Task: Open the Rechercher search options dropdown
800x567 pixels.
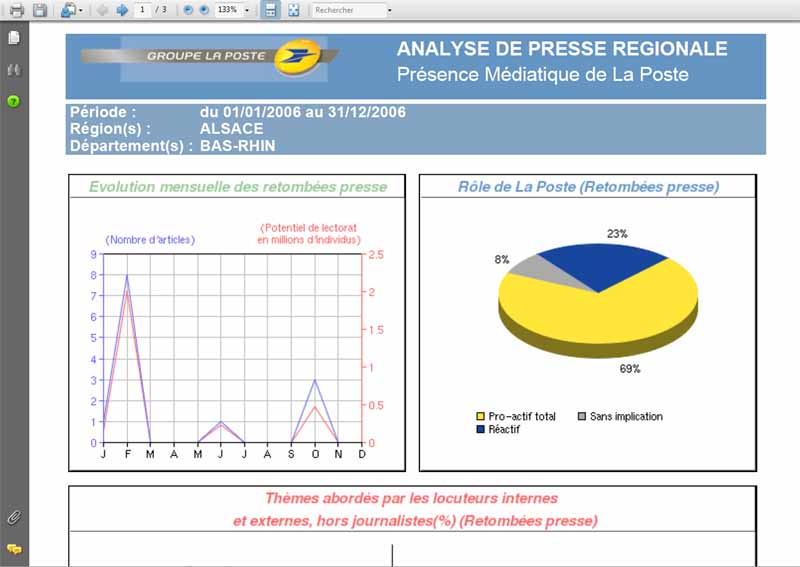Action: point(390,10)
